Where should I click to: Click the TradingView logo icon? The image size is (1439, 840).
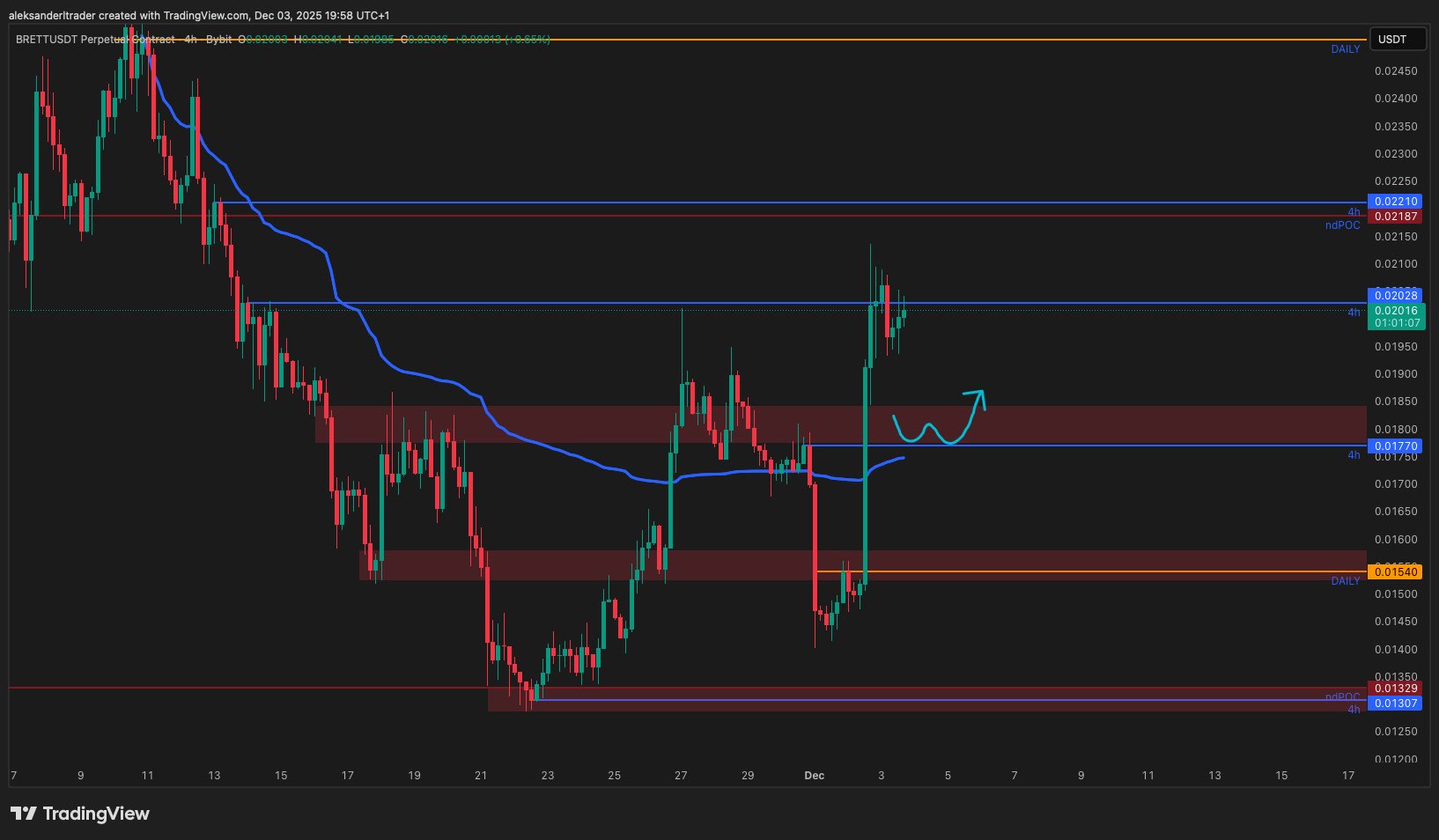point(24,814)
